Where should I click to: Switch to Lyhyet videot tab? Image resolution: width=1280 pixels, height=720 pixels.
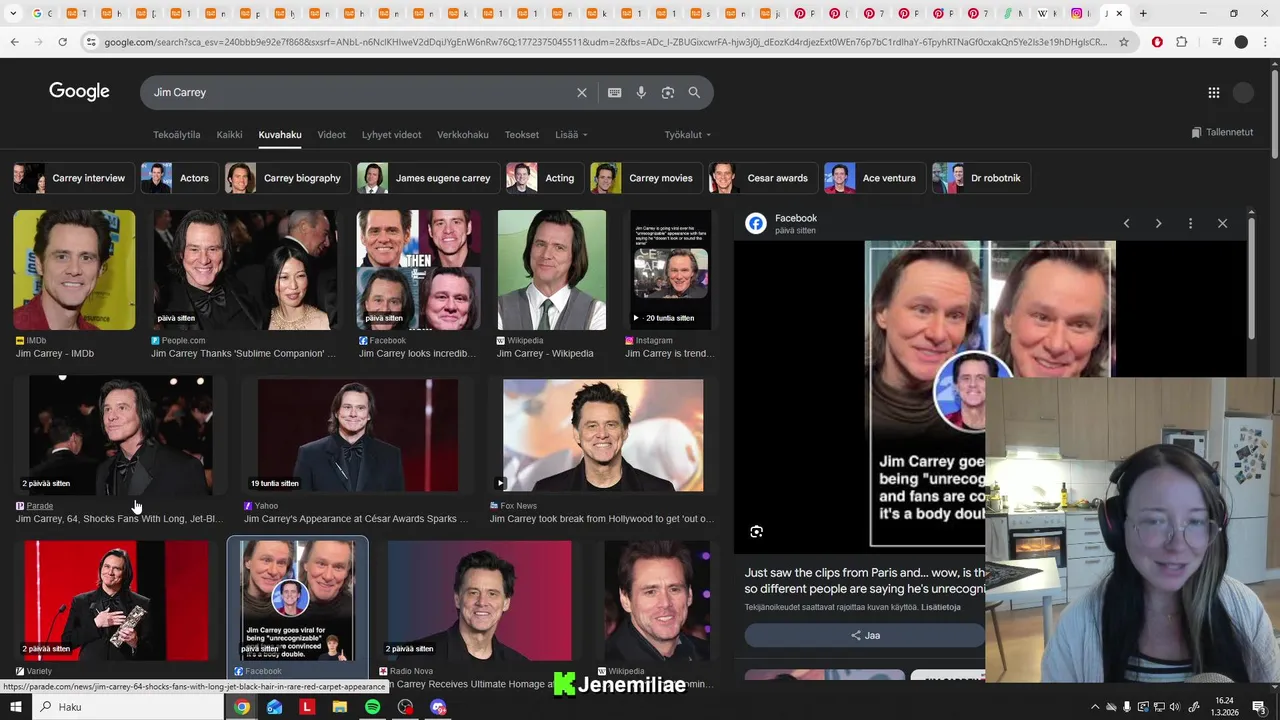(391, 135)
